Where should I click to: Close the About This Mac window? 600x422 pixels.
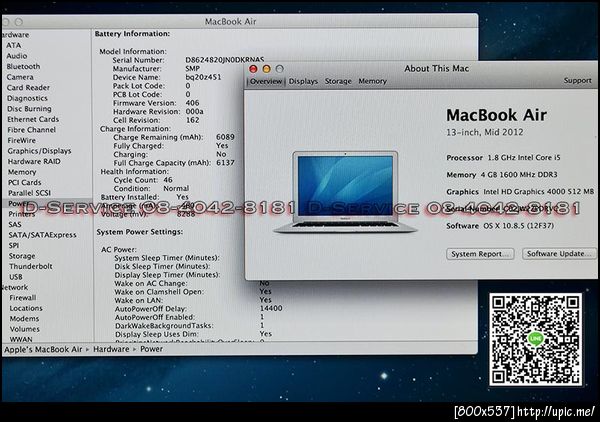(x=253, y=69)
